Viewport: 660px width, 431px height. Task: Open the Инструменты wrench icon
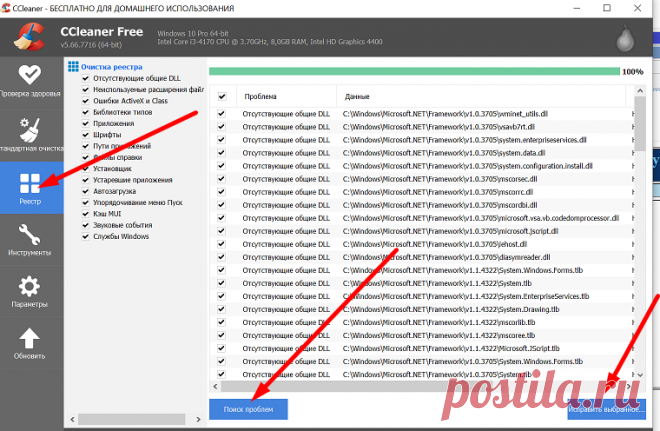point(29,234)
